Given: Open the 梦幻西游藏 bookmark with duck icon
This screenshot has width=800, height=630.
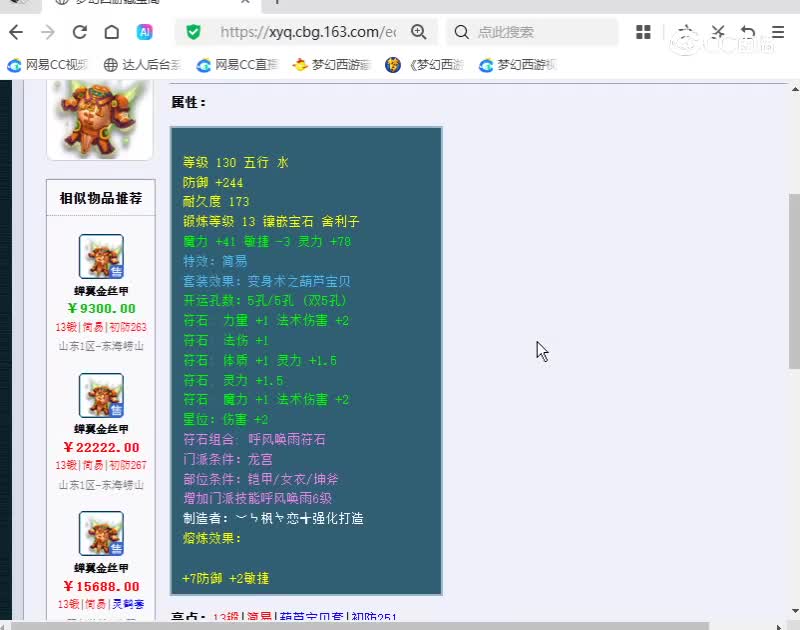Looking at the screenshot, I should coord(332,65).
